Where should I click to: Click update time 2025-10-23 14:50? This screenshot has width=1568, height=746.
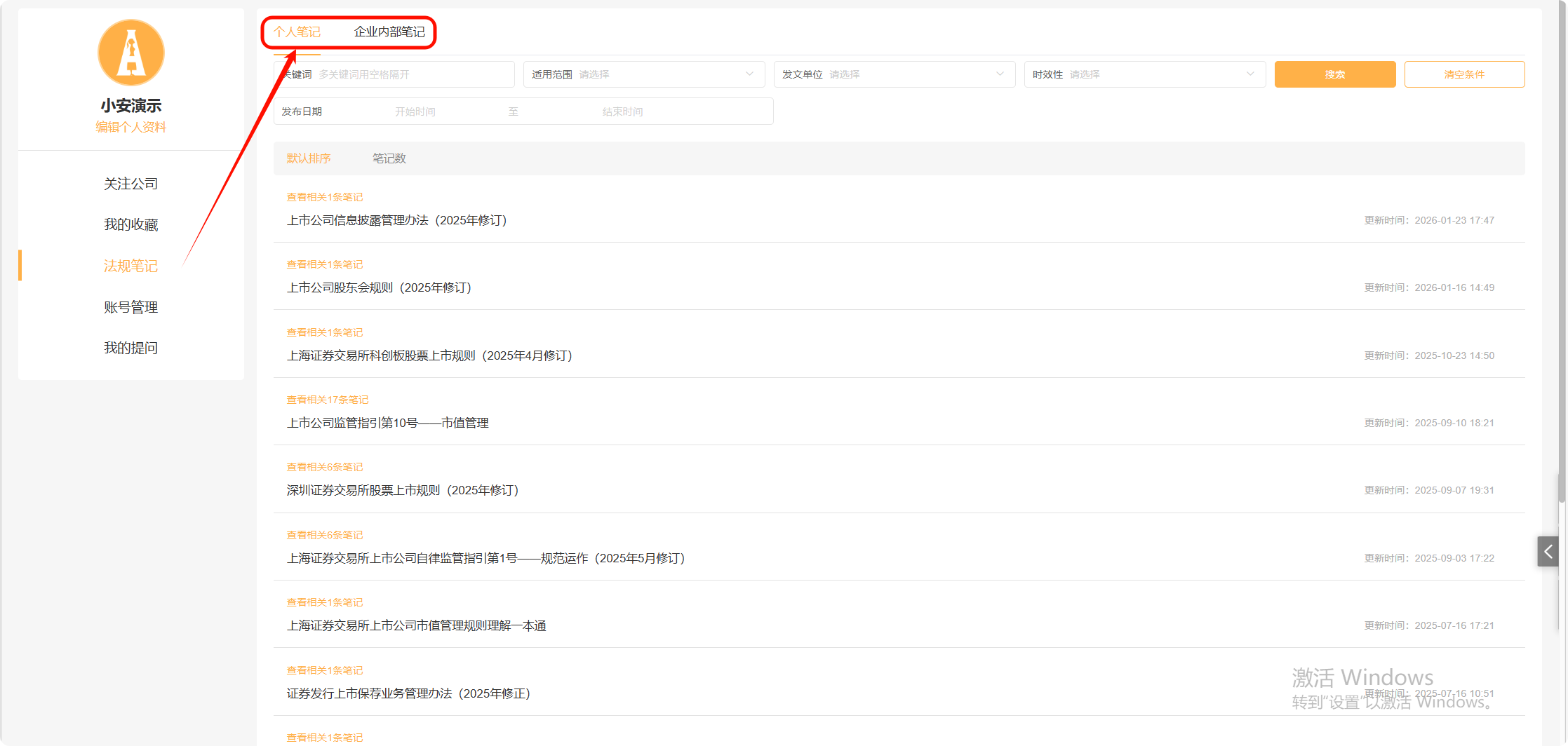point(1429,355)
